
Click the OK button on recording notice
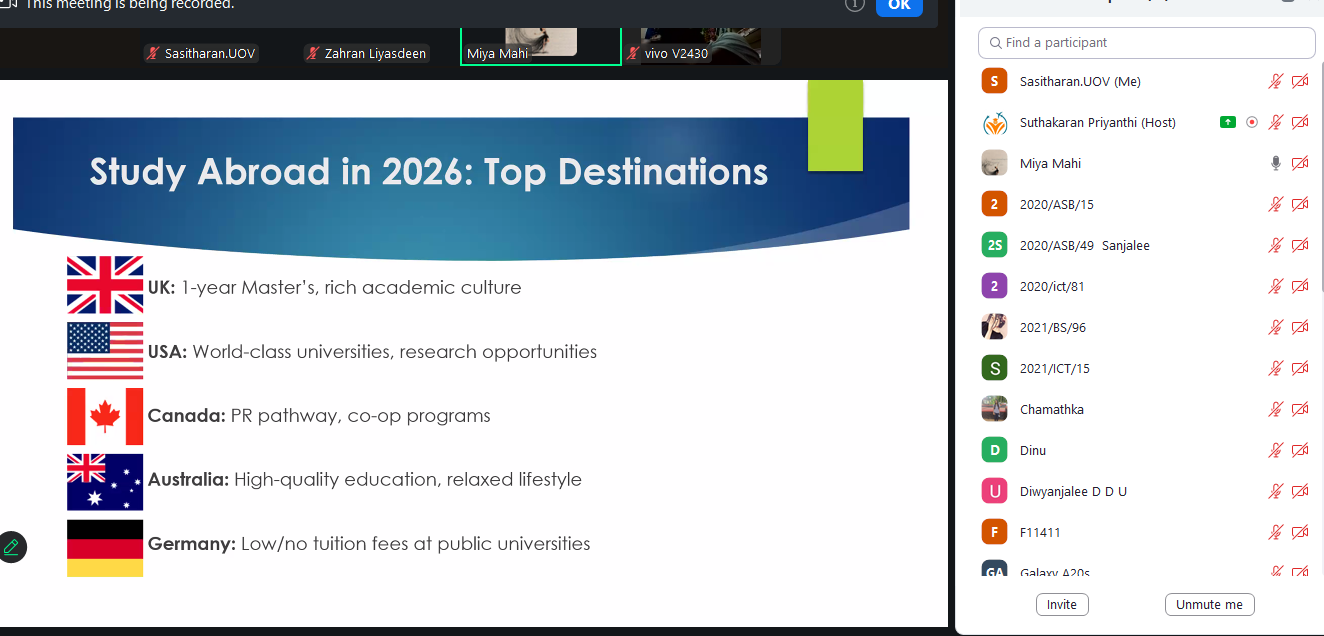click(899, 5)
